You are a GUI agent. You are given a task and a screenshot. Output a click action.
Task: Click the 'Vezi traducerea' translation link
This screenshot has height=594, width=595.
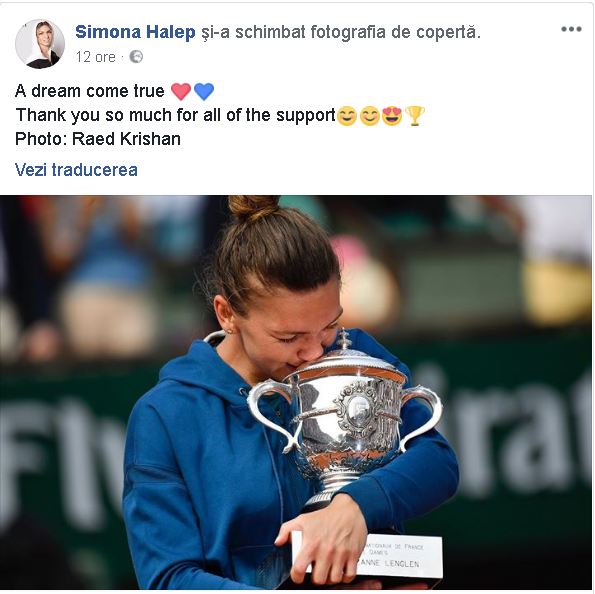(x=76, y=170)
